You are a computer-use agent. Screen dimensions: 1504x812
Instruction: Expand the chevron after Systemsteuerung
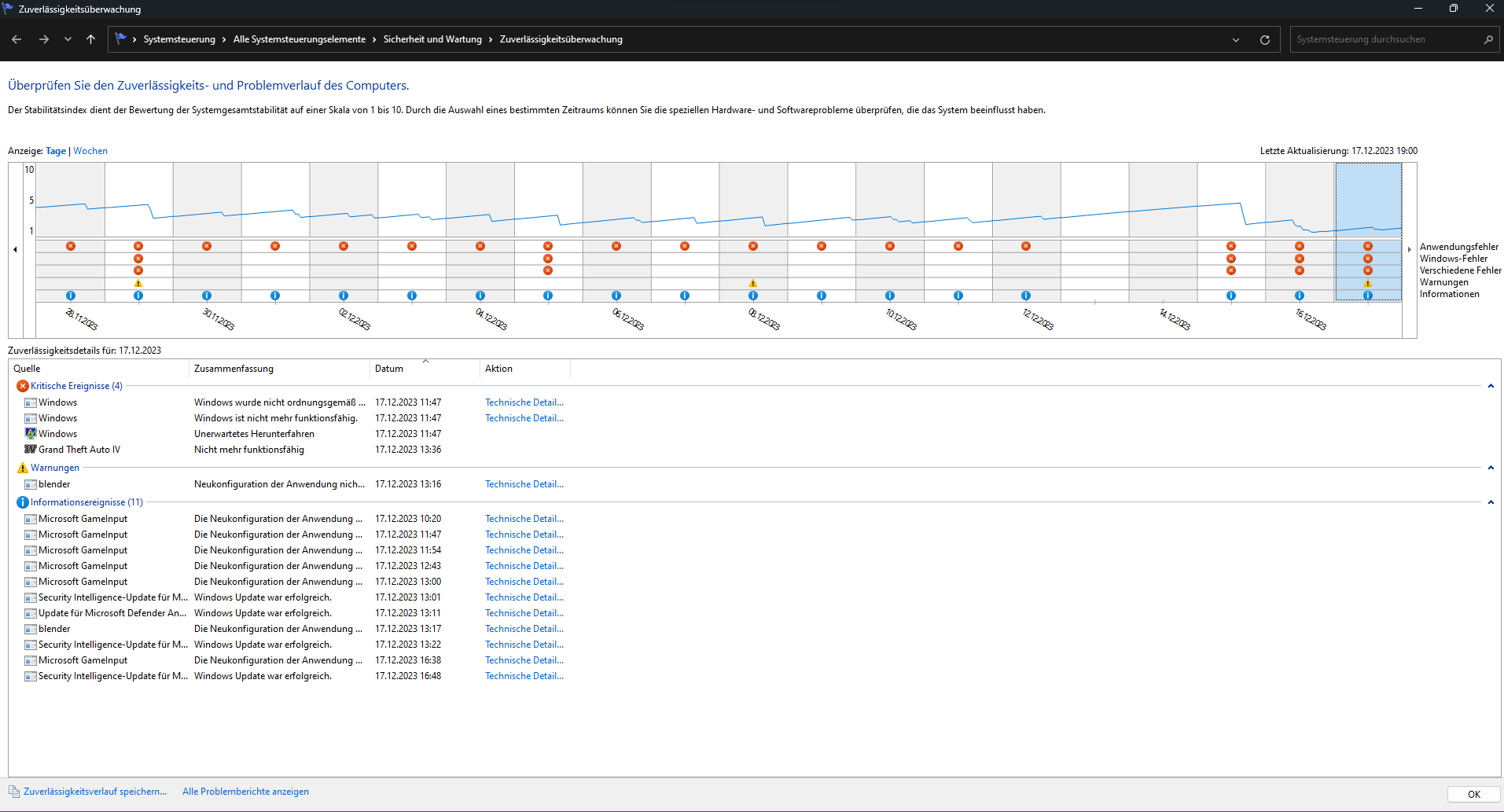point(224,39)
